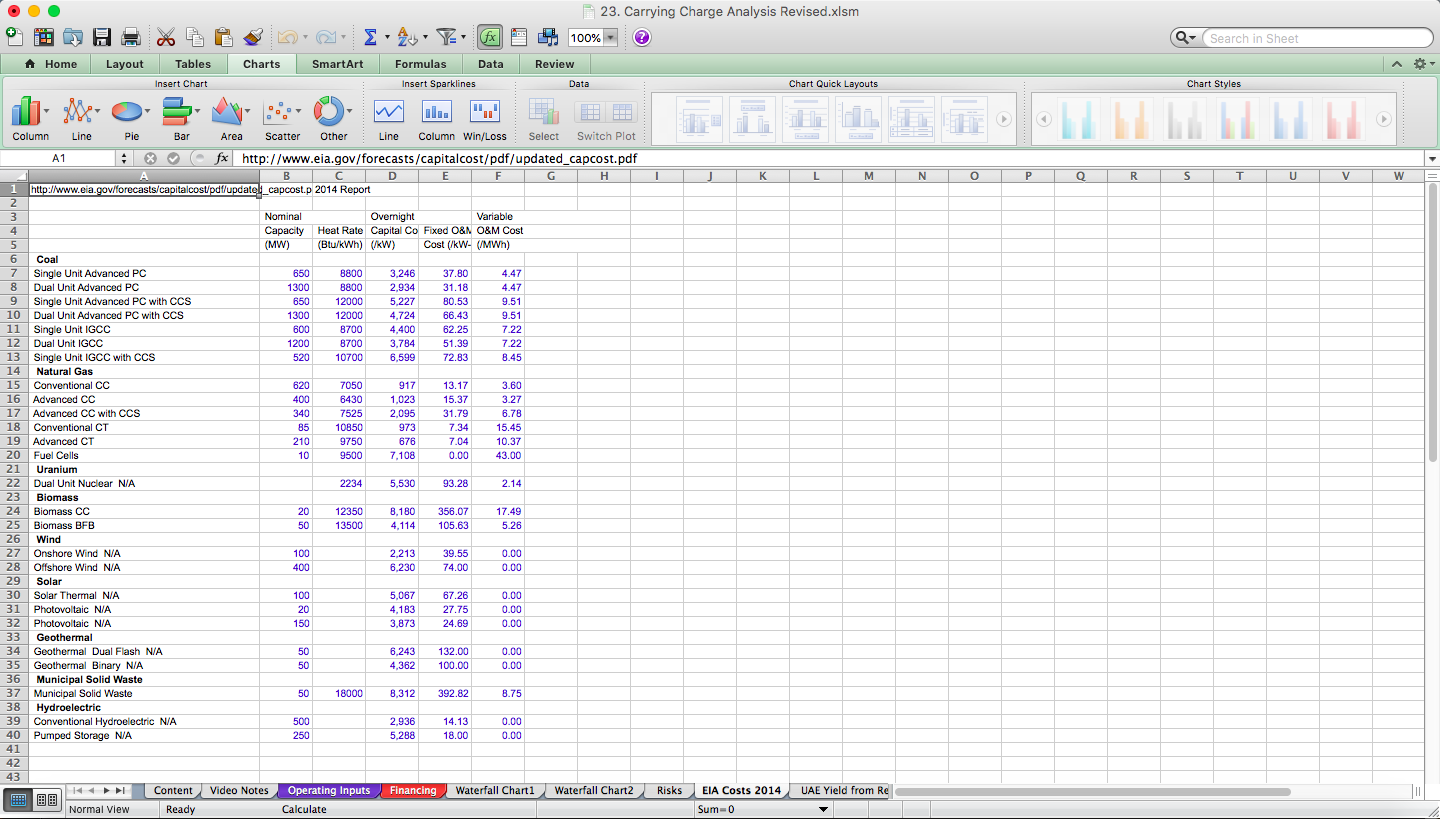This screenshot has width=1440, height=819.
Task: Expand the Name Box stepper
Action: point(124,158)
